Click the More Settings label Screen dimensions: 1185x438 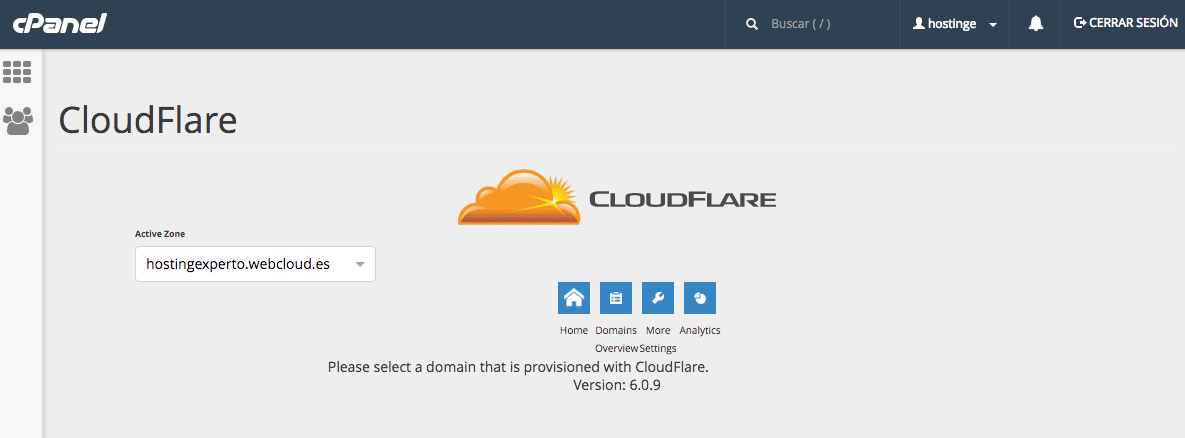coord(658,340)
